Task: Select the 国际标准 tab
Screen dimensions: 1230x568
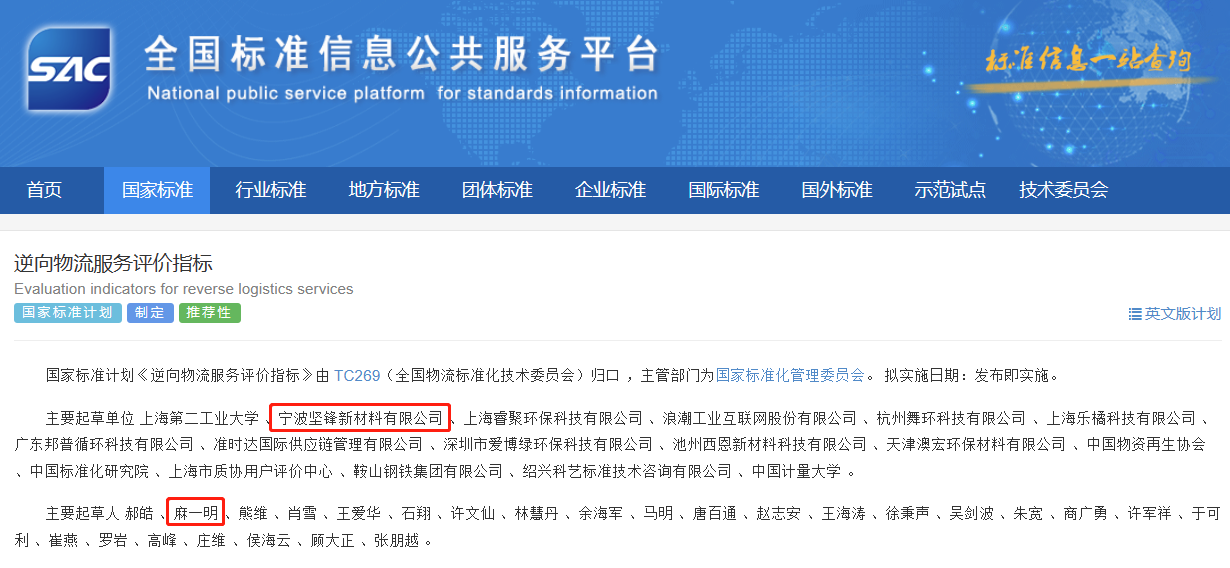Action: [723, 190]
